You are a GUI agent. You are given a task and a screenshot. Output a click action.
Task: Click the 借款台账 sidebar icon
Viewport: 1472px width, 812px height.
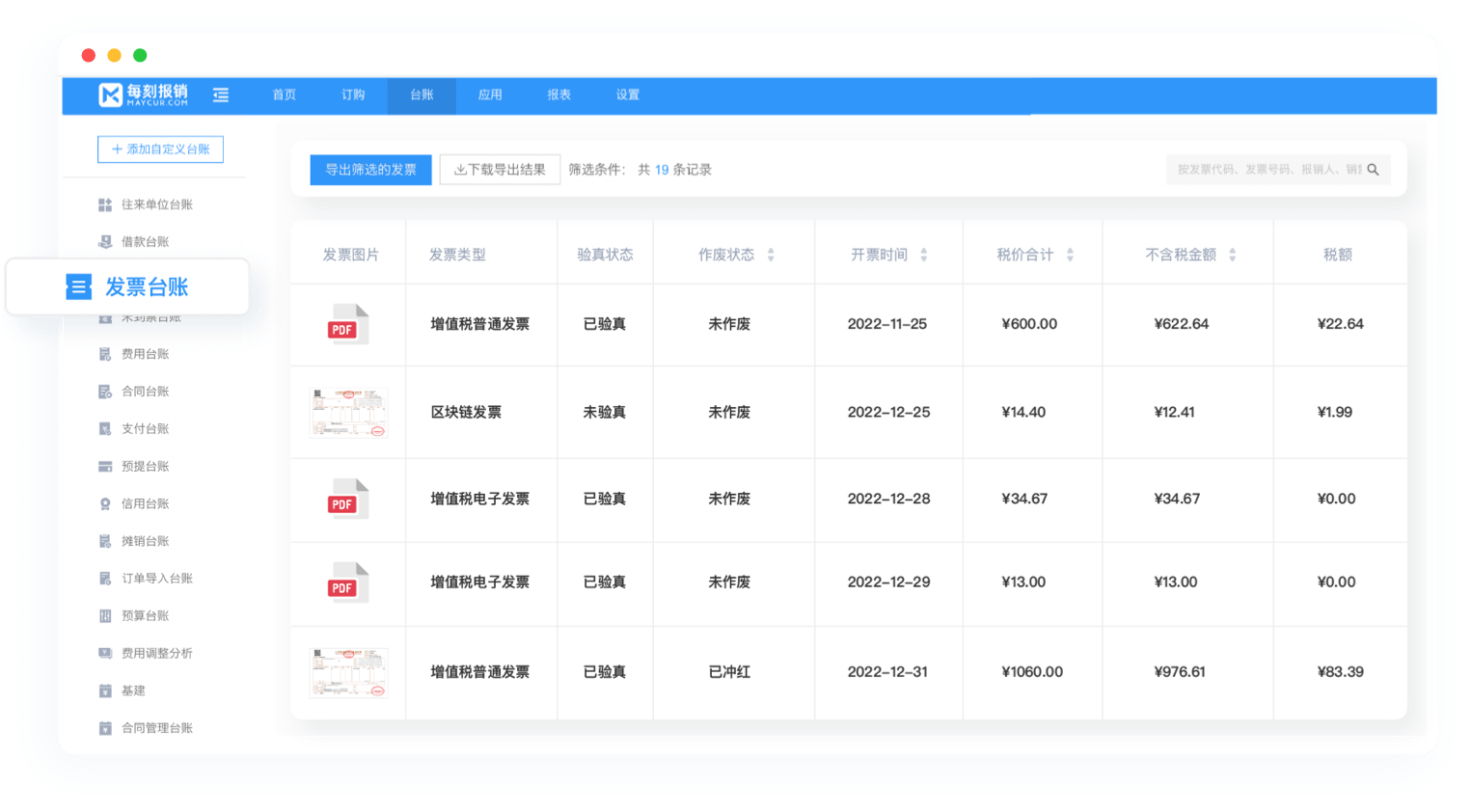(x=105, y=242)
